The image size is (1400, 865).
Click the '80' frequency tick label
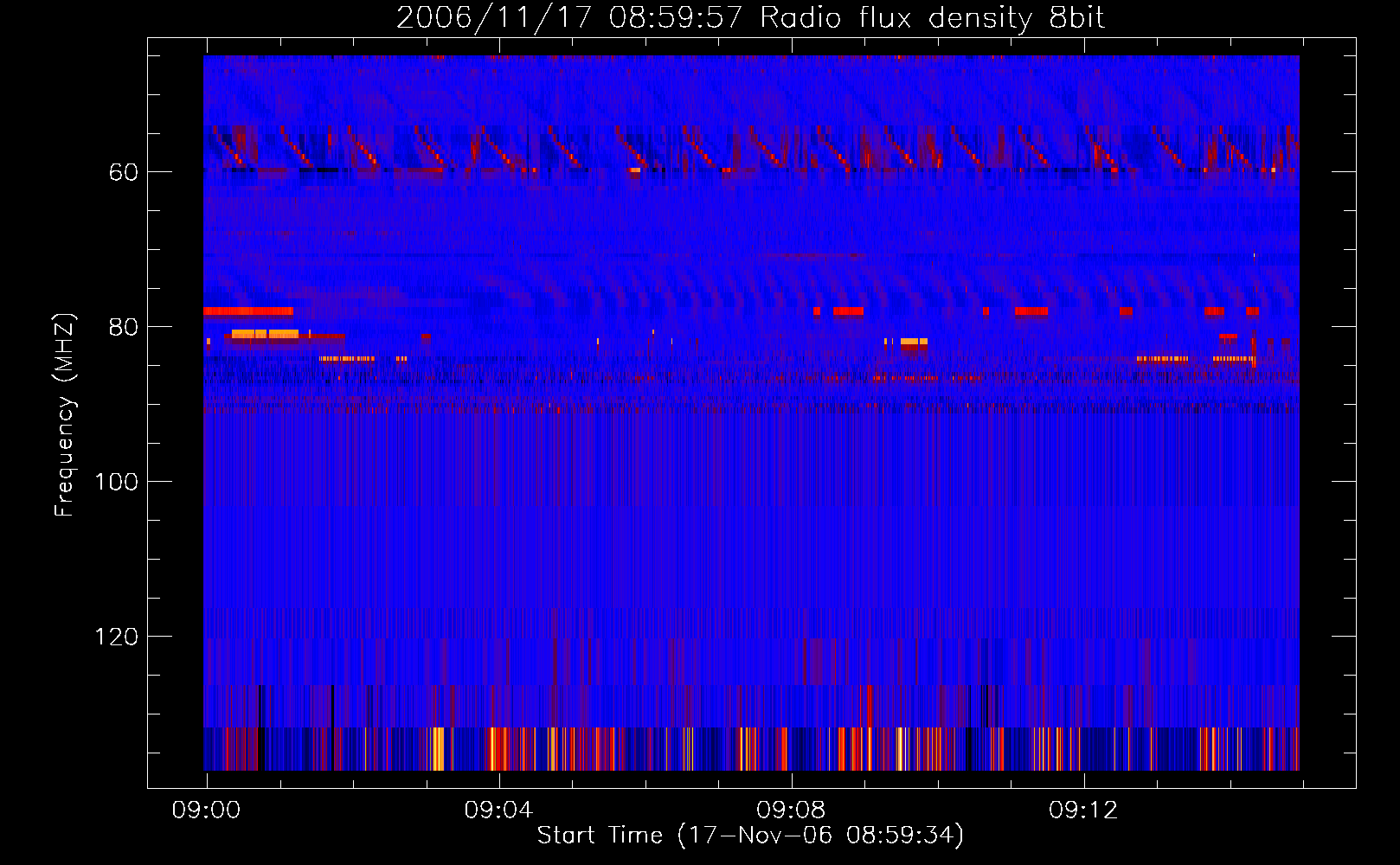coord(124,328)
